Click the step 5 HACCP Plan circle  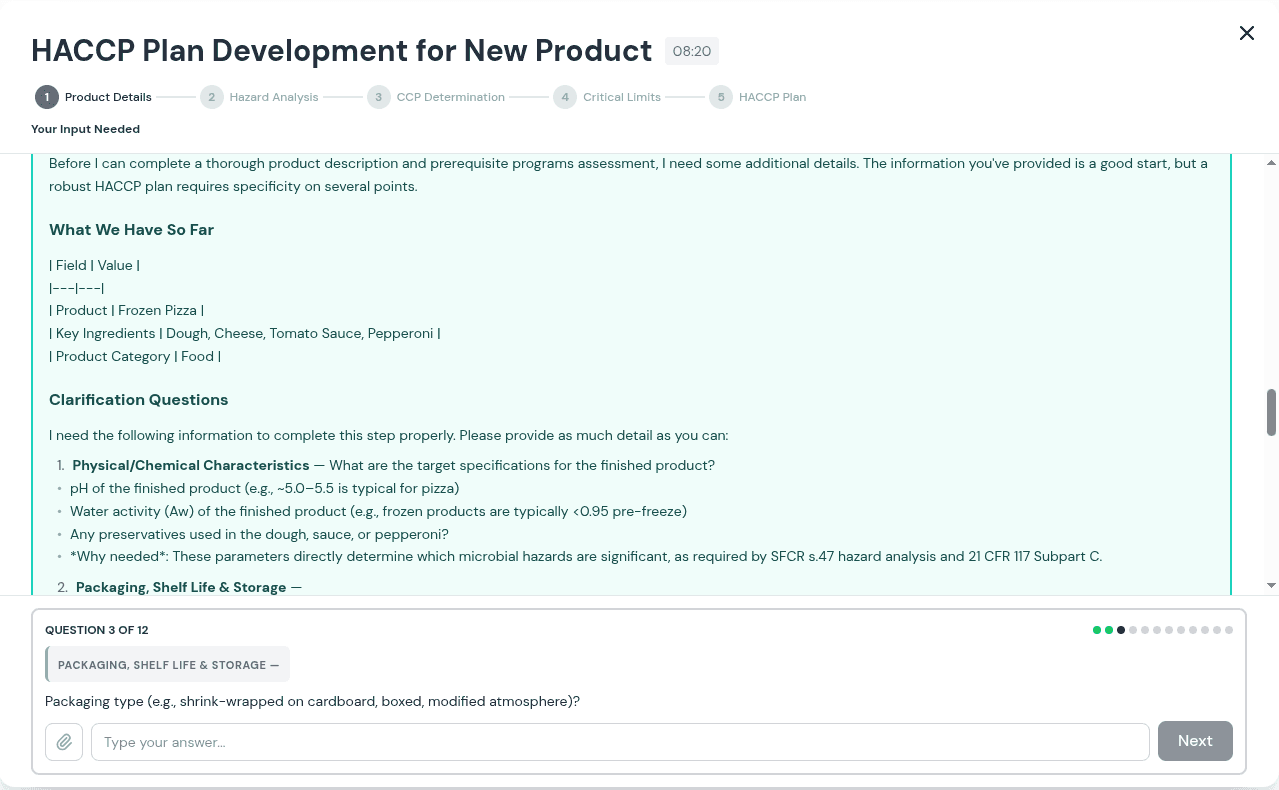[x=721, y=97]
